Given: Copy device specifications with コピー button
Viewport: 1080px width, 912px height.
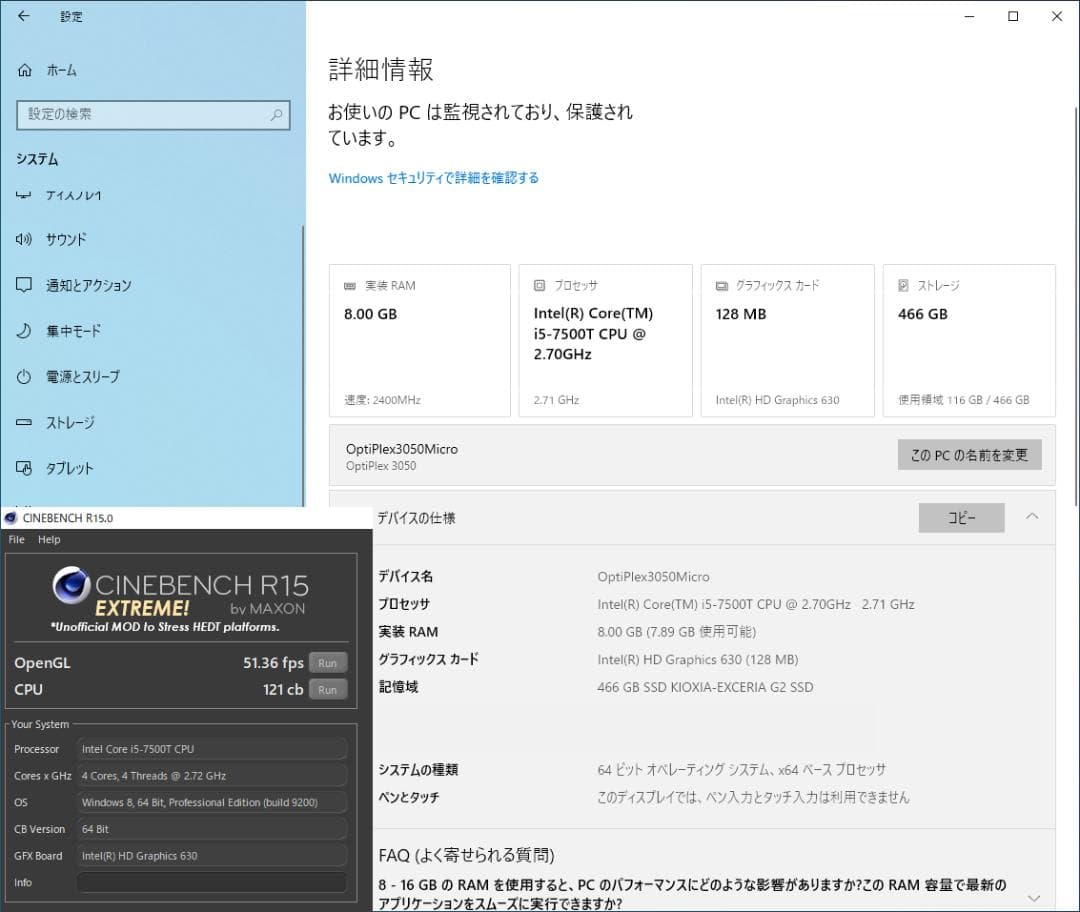Looking at the screenshot, I should coord(961,518).
